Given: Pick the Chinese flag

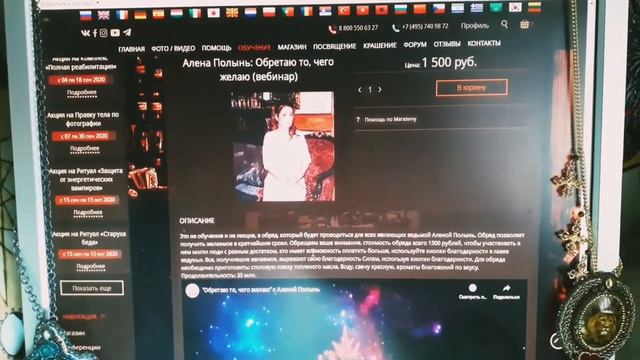Looking at the screenshot, I should point(420,9).
